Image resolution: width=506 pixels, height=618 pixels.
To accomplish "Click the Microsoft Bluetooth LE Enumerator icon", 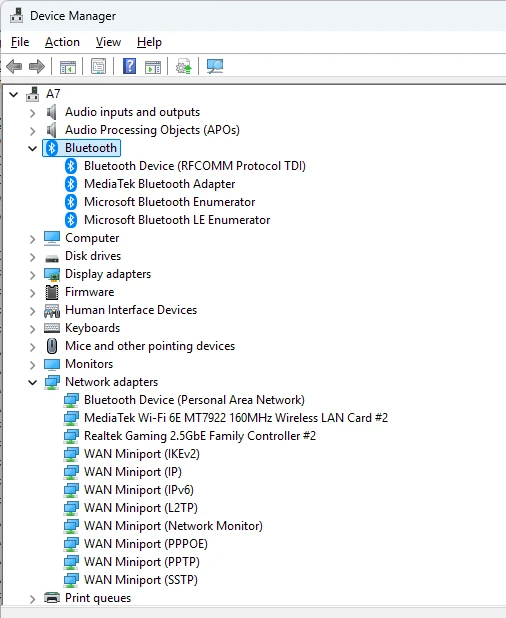I will pos(71,220).
